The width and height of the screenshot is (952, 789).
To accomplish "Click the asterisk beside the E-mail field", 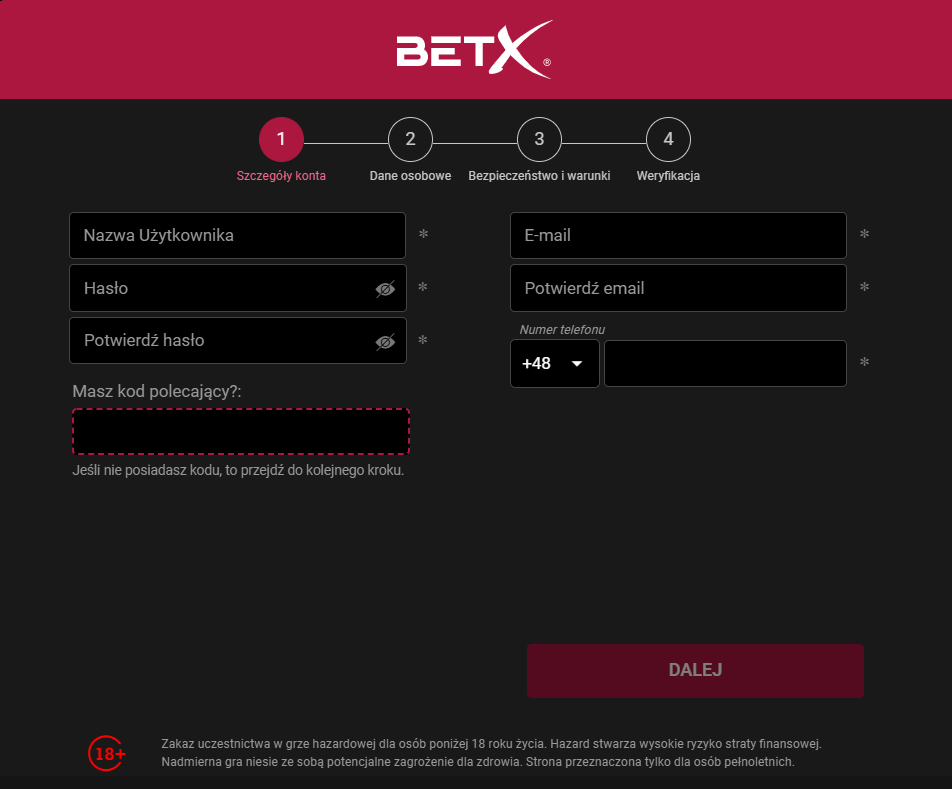I will (865, 234).
